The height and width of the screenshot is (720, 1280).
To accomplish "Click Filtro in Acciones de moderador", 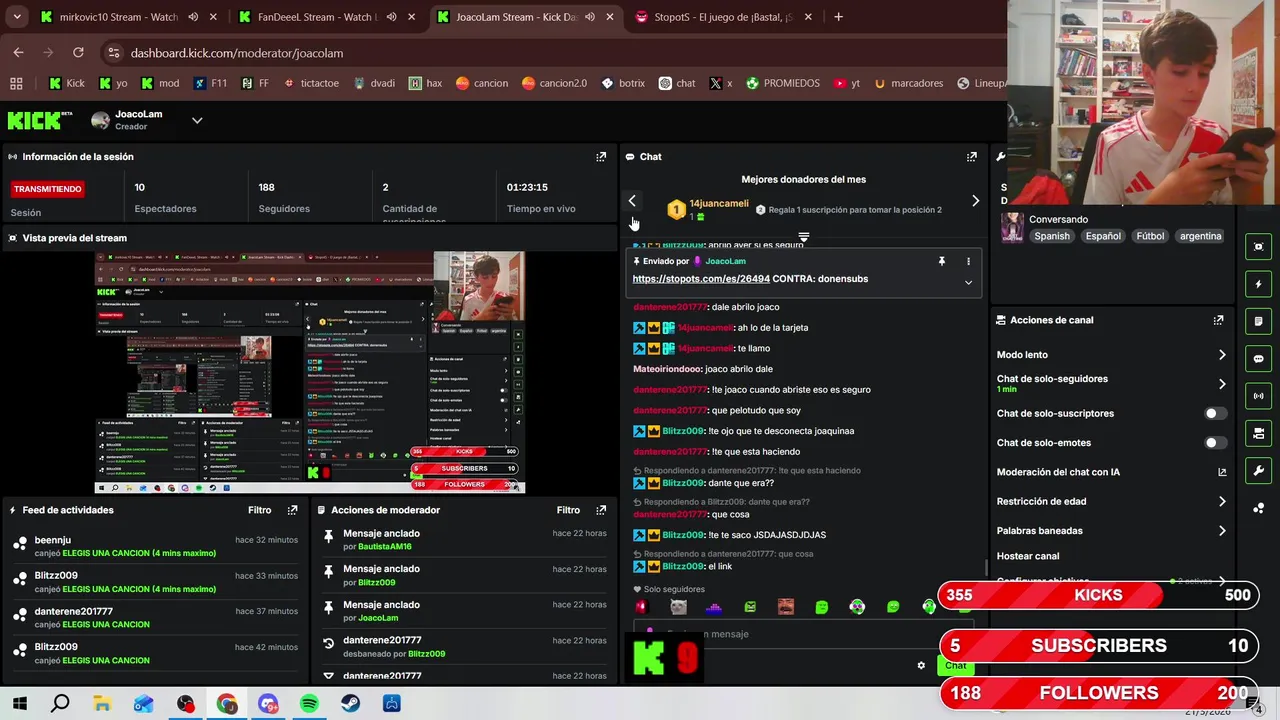I will [568, 510].
